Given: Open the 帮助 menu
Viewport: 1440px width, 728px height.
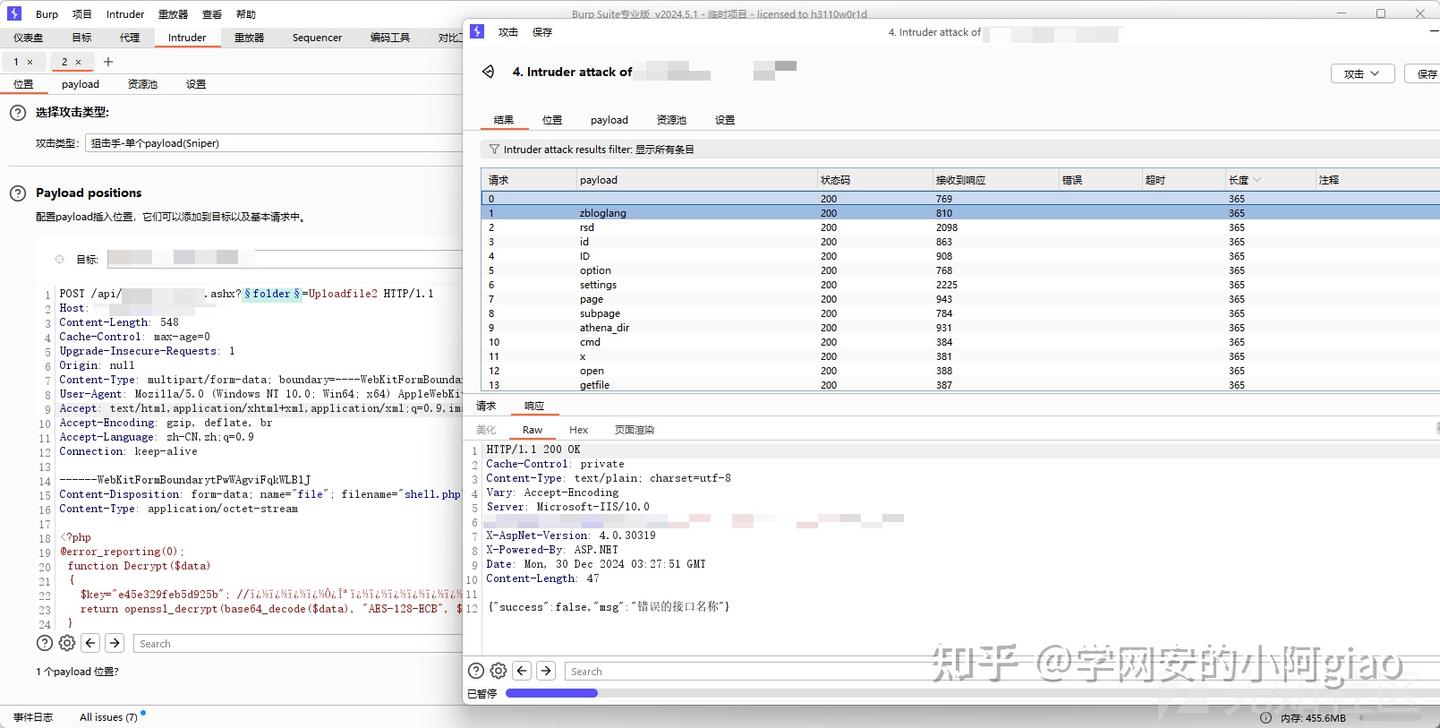Looking at the screenshot, I should click(246, 15).
